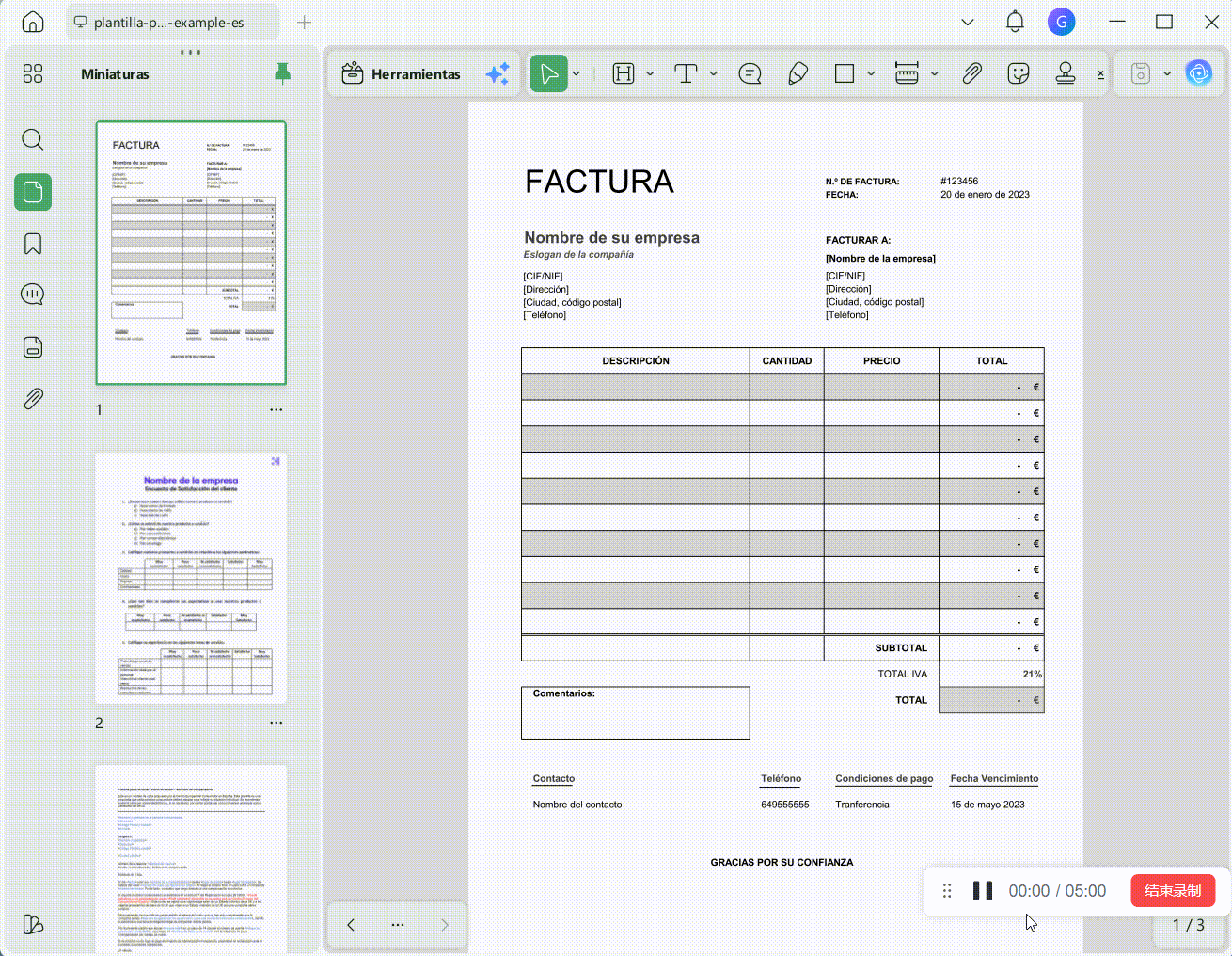Open the notifications bell
The height and width of the screenshot is (956, 1232).
(1015, 22)
